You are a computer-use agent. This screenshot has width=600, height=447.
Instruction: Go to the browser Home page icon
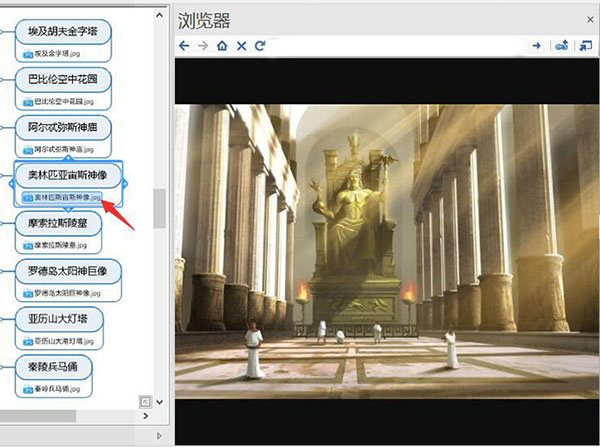click(x=222, y=46)
